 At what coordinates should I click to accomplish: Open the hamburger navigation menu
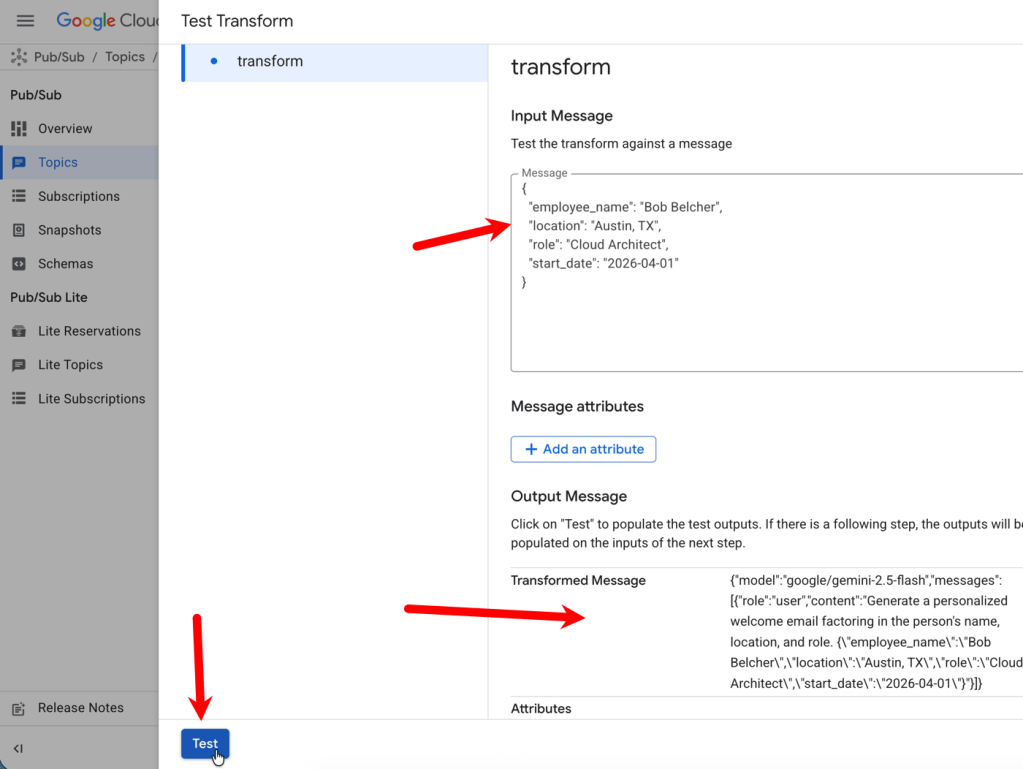[25, 21]
